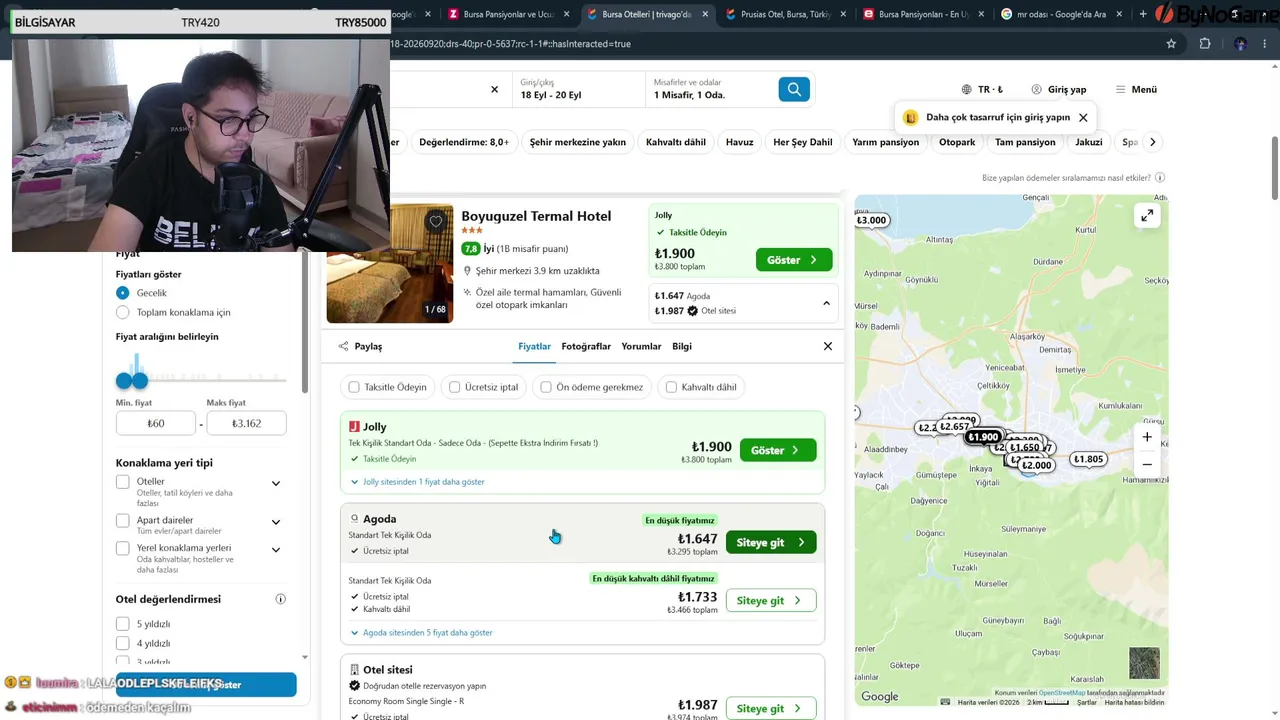The image size is (1280, 720).
Task: Dismiss the 'Daha çok tasarruf' sign-in tip
Action: click(x=1083, y=117)
